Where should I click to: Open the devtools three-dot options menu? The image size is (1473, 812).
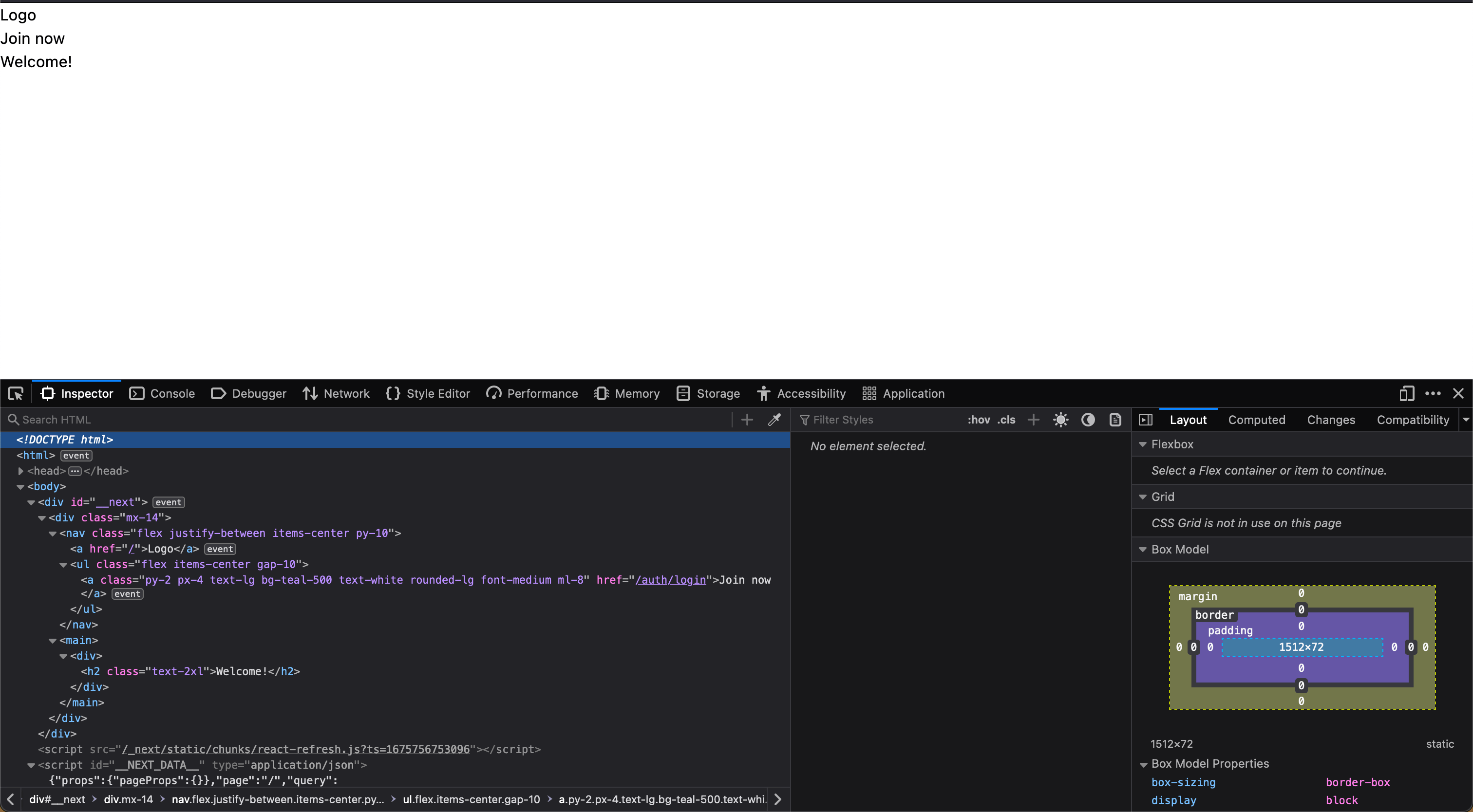[x=1433, y=393]
